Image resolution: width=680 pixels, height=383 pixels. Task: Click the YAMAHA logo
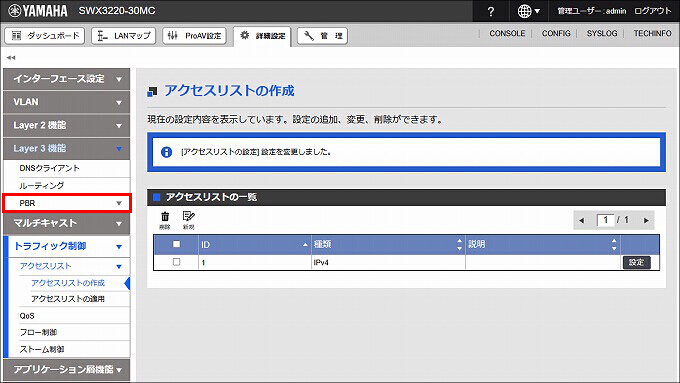tap(38, 11)
